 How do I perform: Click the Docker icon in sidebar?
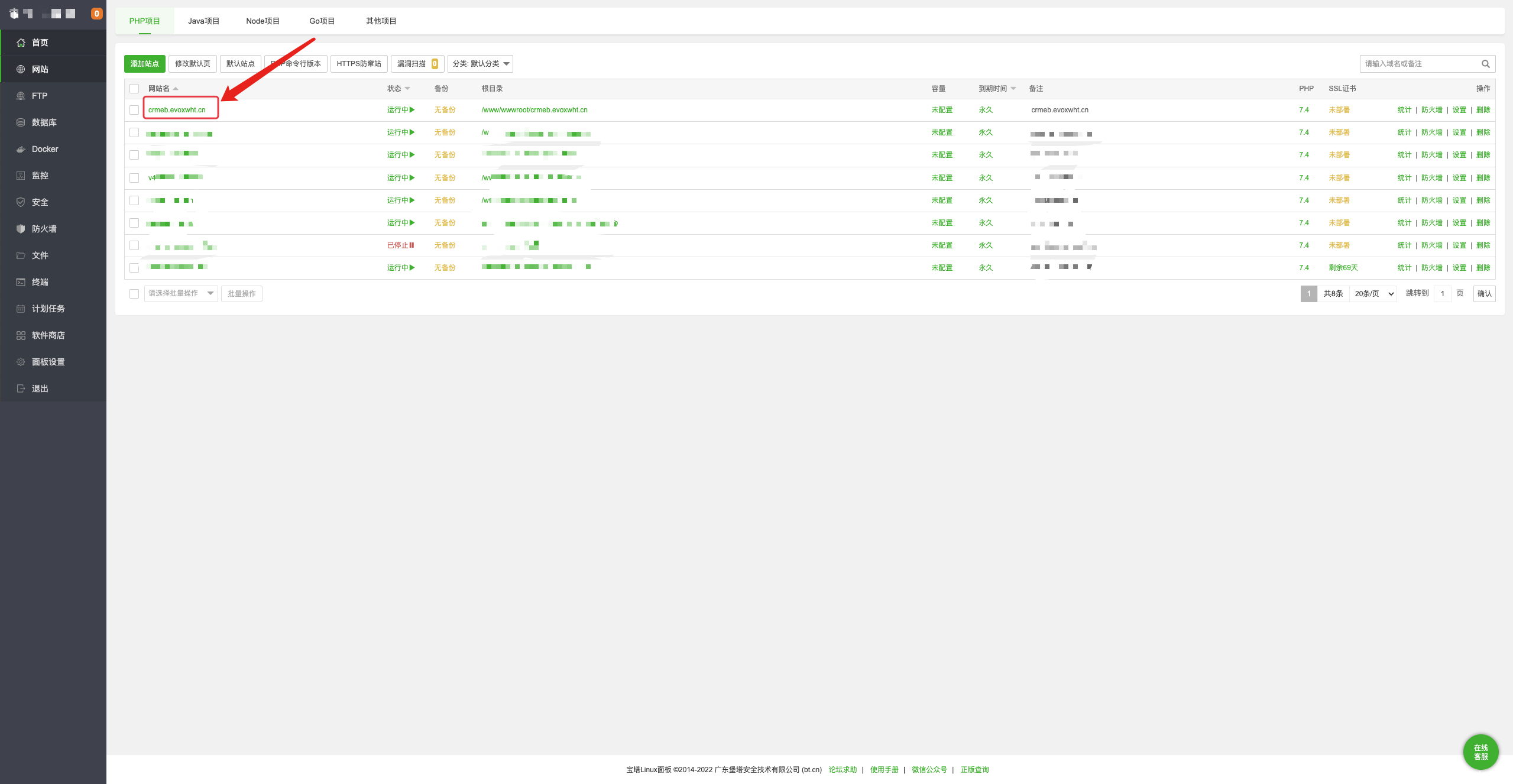[x=21, y=149]
